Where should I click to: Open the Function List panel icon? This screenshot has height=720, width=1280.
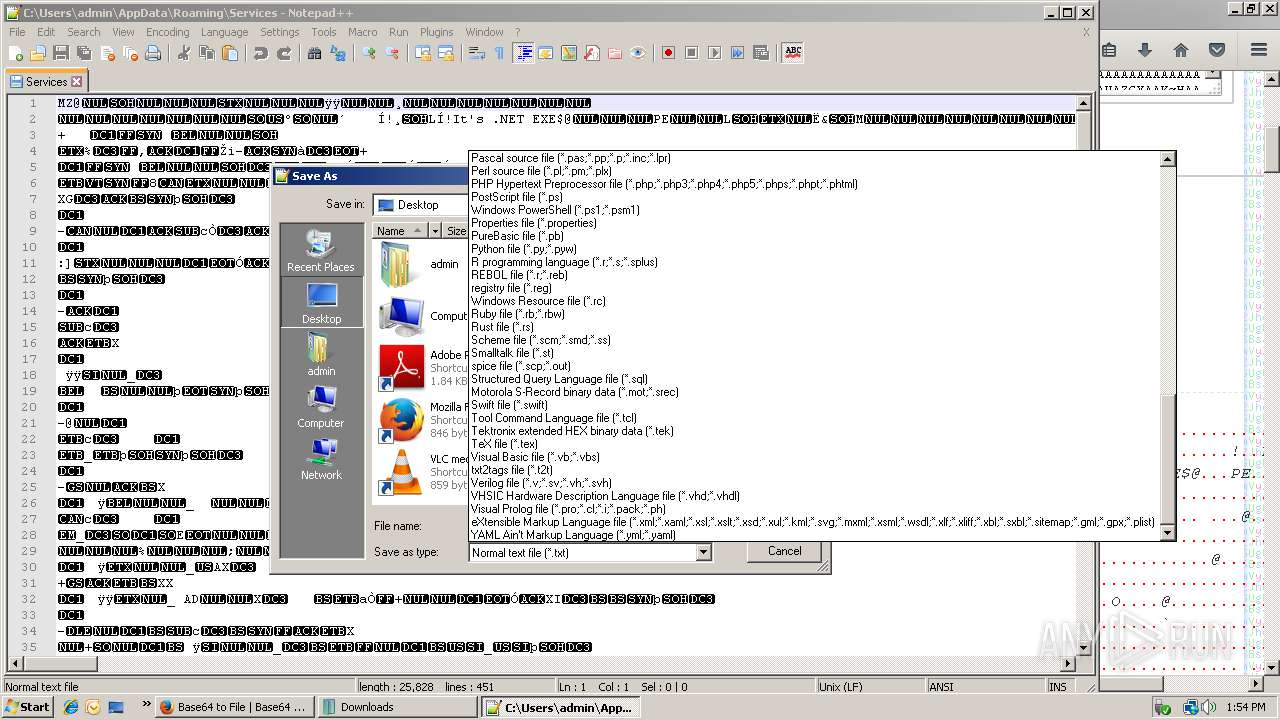click(592, 53)
